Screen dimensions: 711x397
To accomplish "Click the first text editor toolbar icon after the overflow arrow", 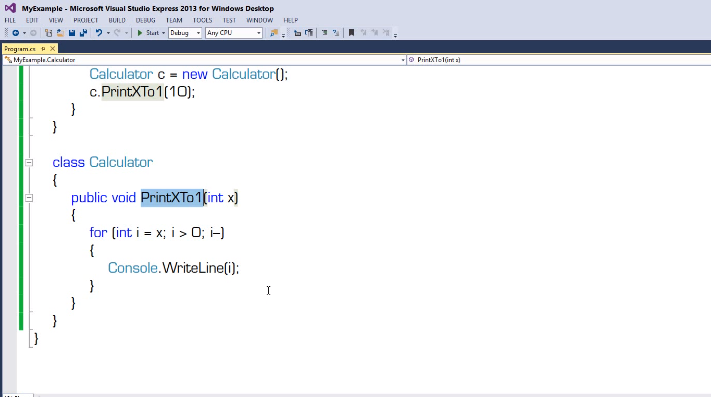I will 297,33.
